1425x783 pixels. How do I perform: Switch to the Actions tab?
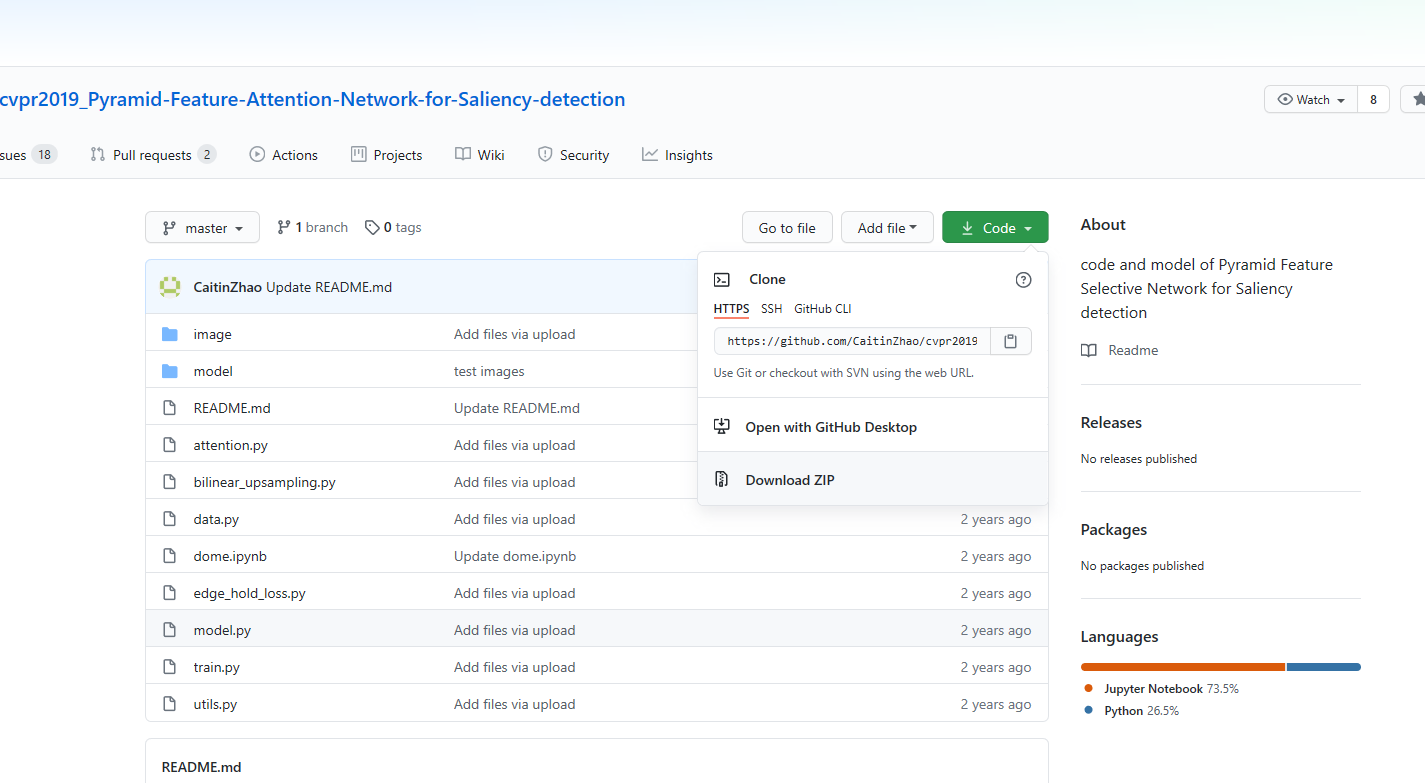point(284,155)
